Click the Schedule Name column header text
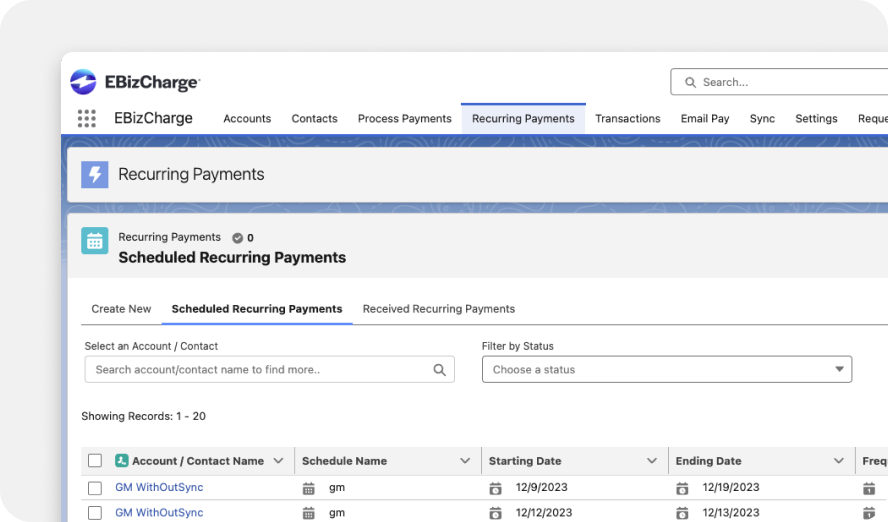The height and width of the screenshot is (522, 888). (344, 461)
